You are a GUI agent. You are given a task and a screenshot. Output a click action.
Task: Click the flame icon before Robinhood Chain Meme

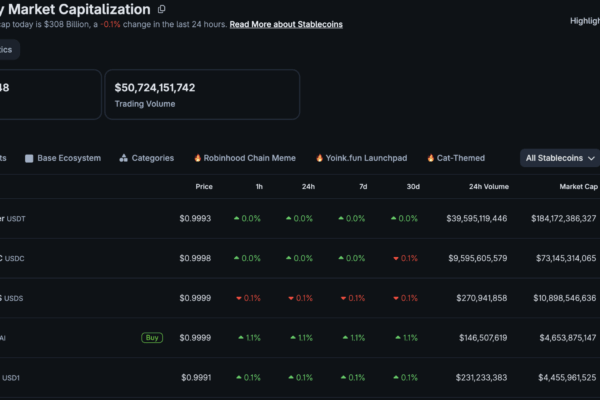(197, 158)
